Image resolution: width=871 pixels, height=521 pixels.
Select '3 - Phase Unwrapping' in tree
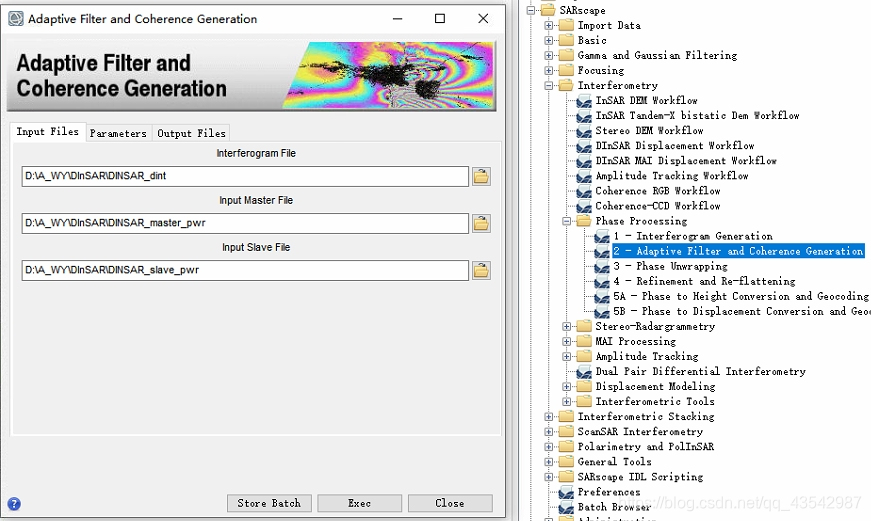pos(670,267)
